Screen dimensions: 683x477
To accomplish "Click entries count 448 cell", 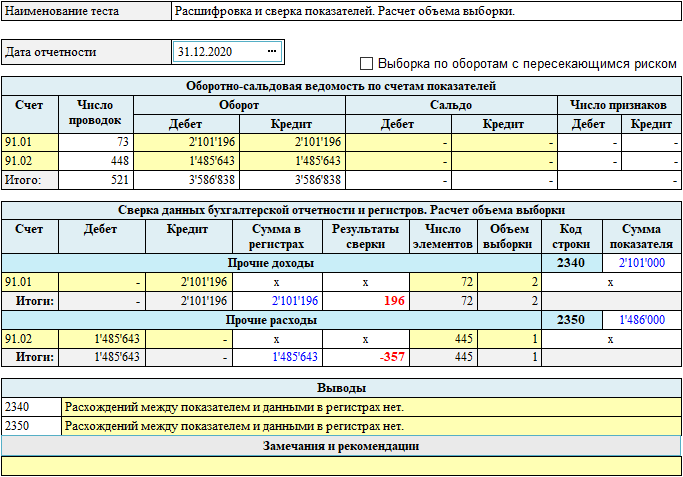I will pos(96,161).
